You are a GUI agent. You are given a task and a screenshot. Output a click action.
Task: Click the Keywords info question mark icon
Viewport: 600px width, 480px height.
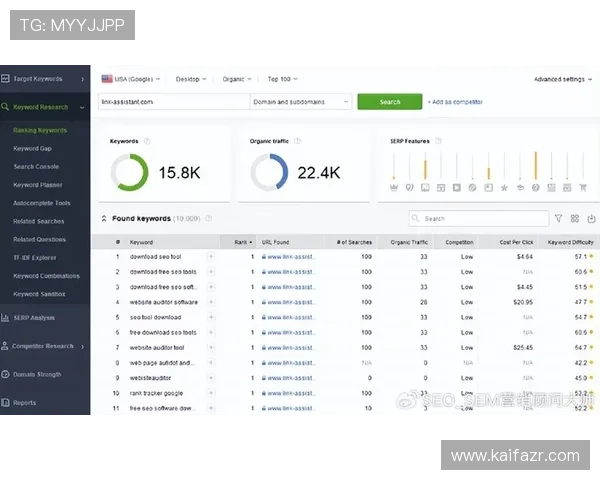click(x=147, y=141)
